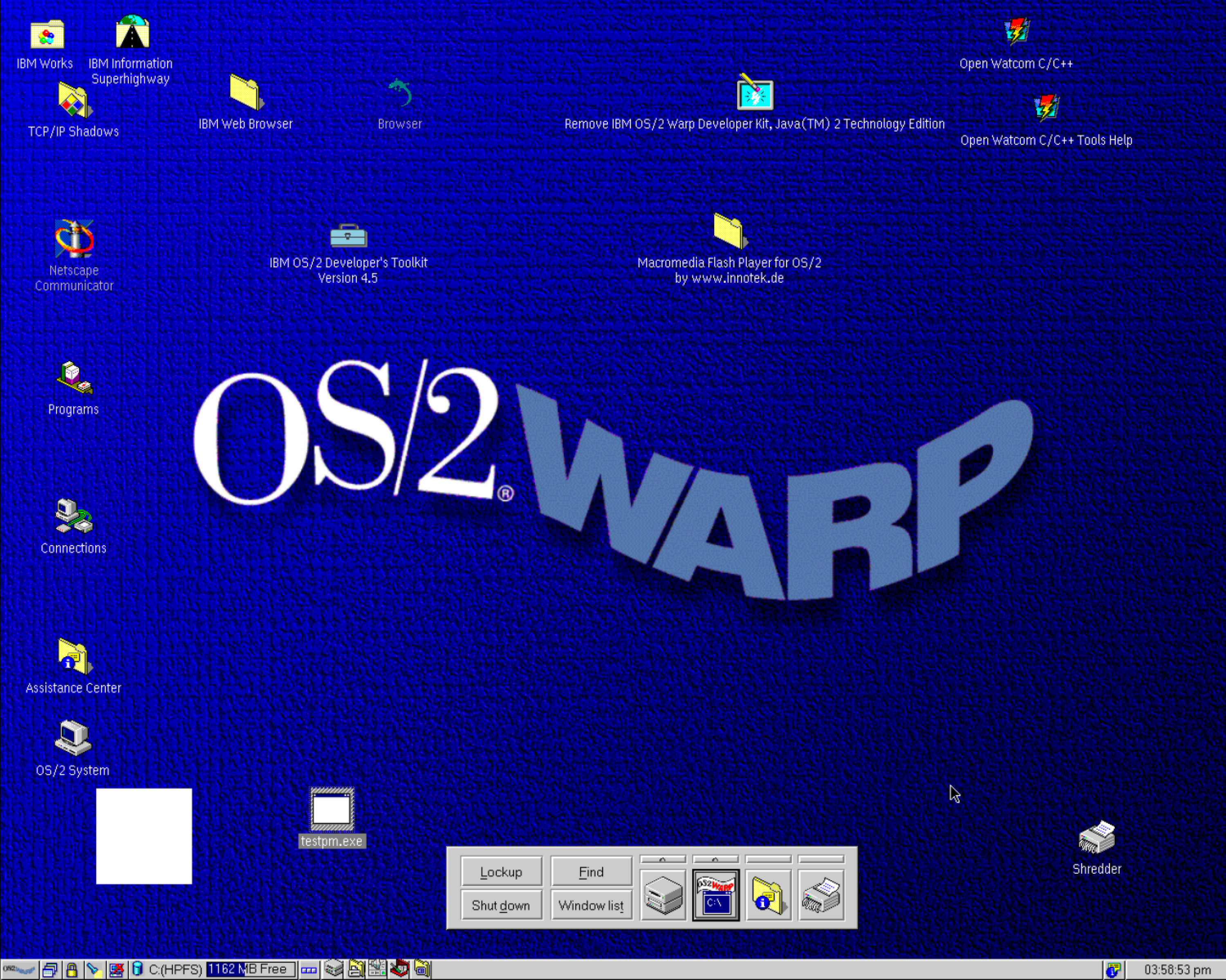Click the disk cylinder icon in WarpCenter
Viewport: 1226px width, 980px height.
tap(137, 969)
